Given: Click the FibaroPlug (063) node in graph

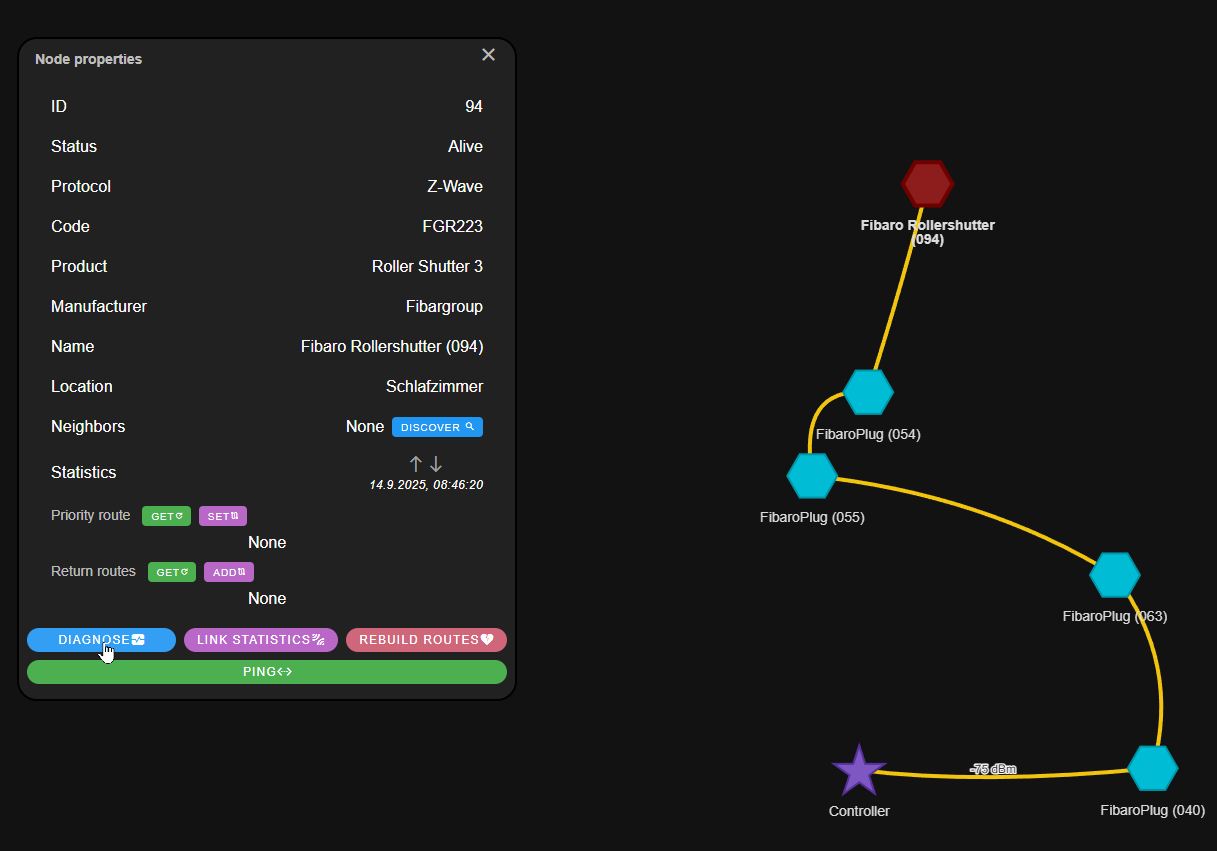Looking at the screenshot, I should tap(1114, 575).
